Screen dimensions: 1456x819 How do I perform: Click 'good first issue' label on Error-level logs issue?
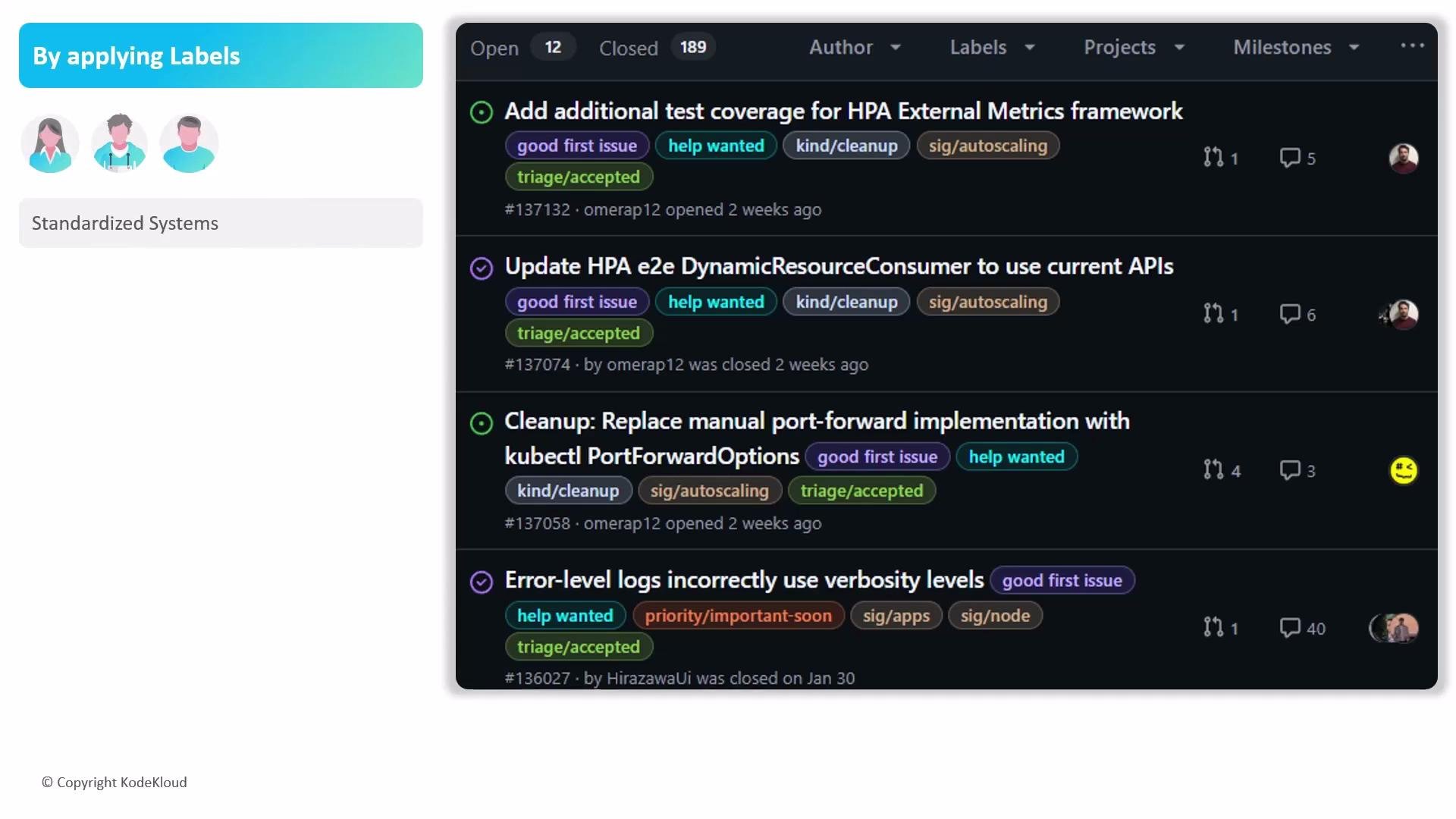1062,580
